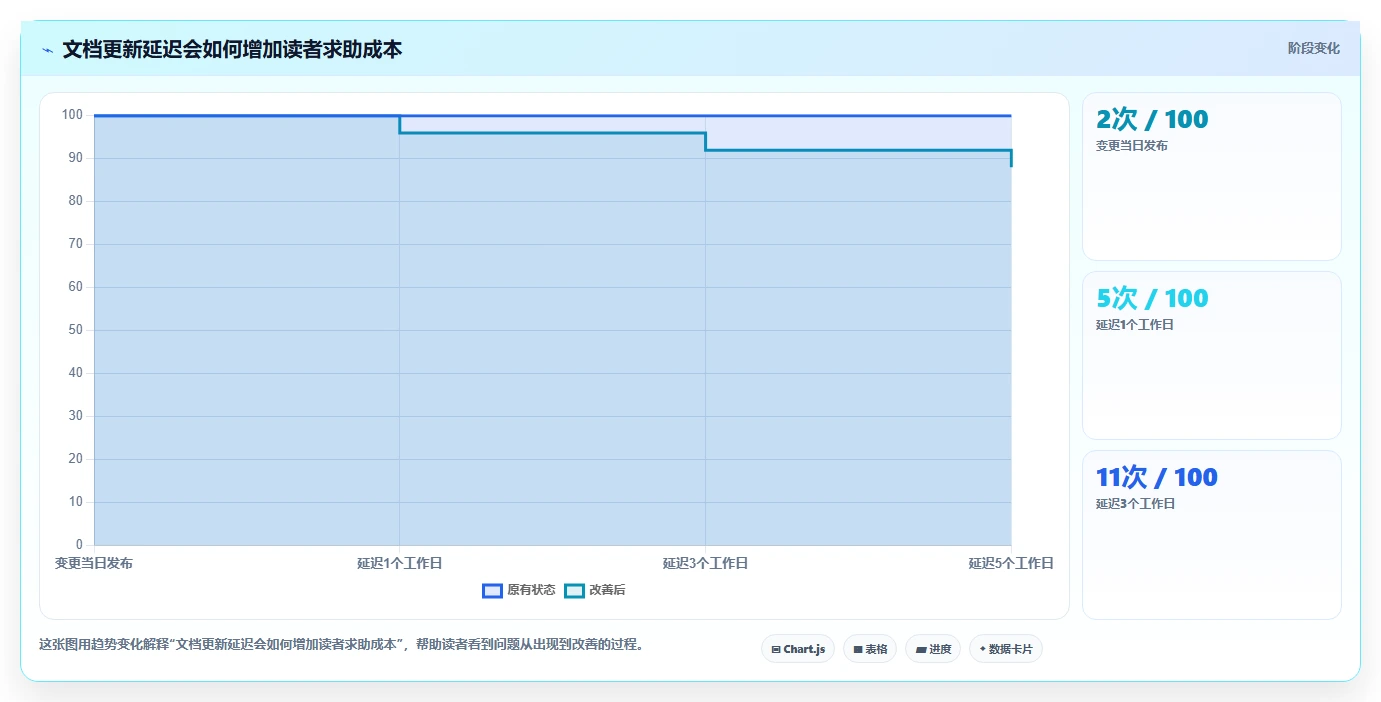Click the 进度 tag pill

coord(933,649)
